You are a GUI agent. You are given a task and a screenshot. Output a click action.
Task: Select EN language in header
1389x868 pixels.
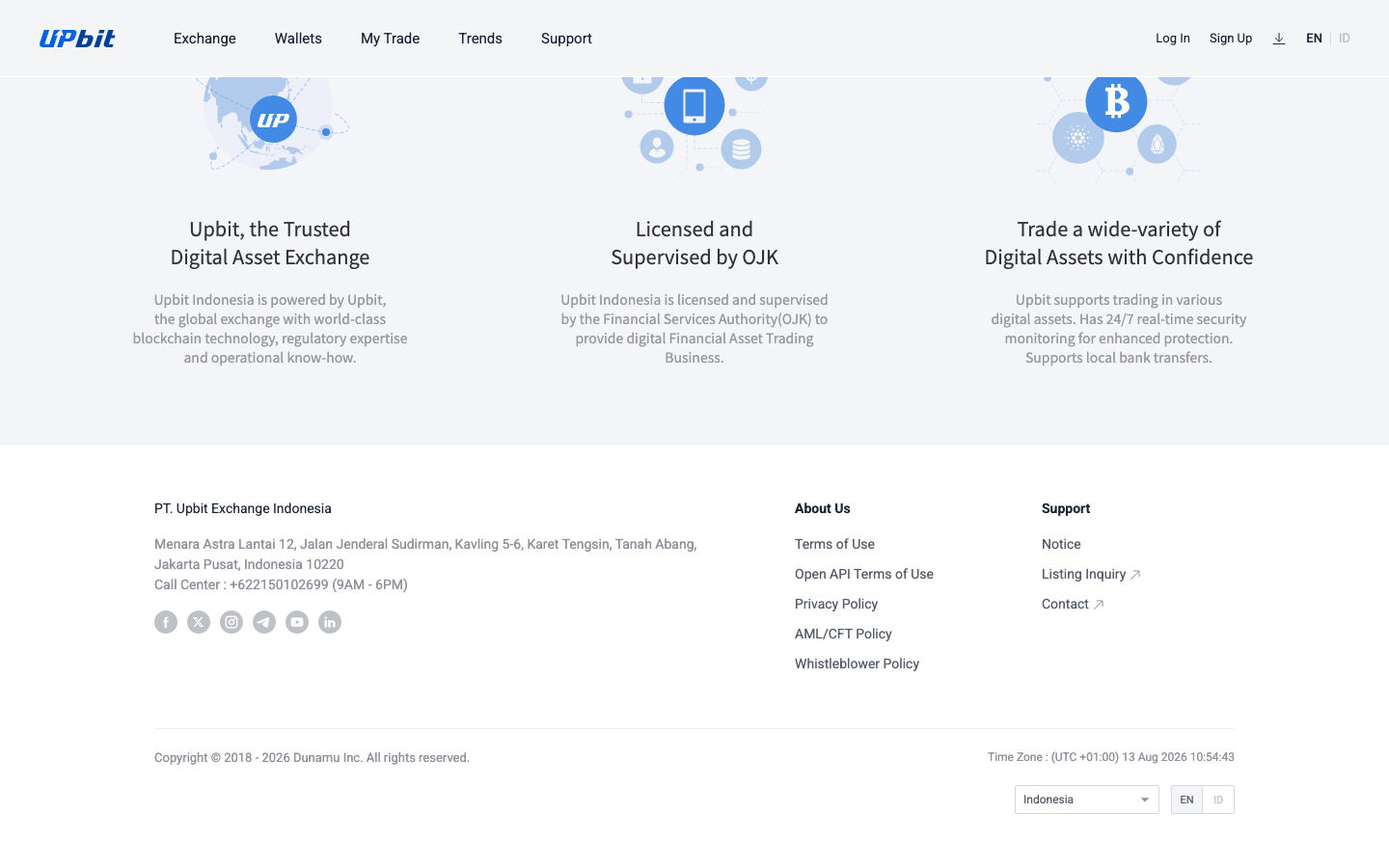1314,39
